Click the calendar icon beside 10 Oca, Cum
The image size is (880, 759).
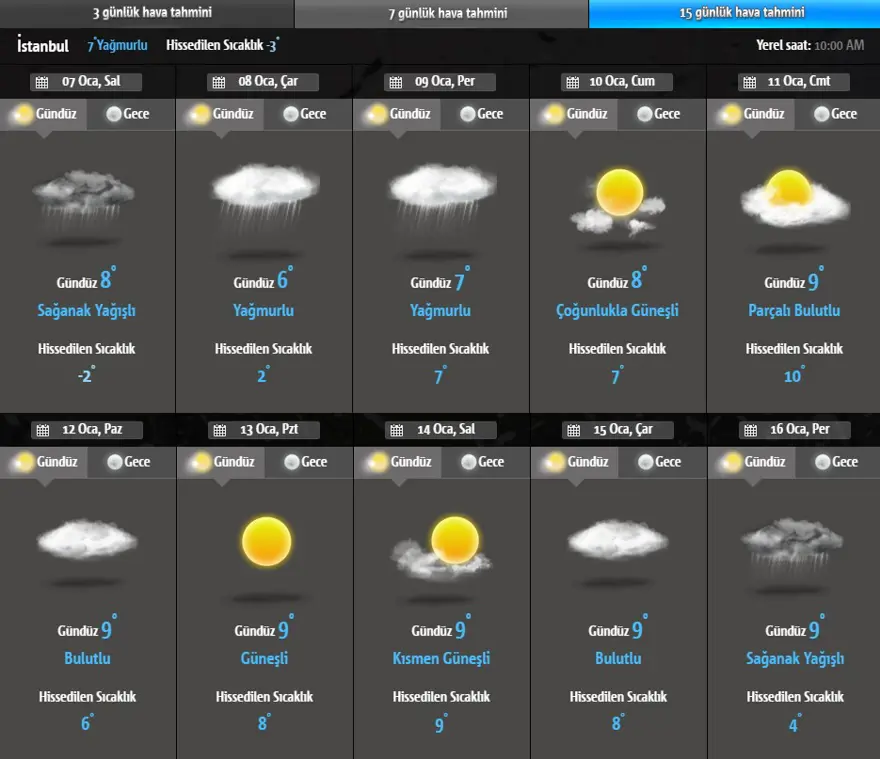coord(571,82)
